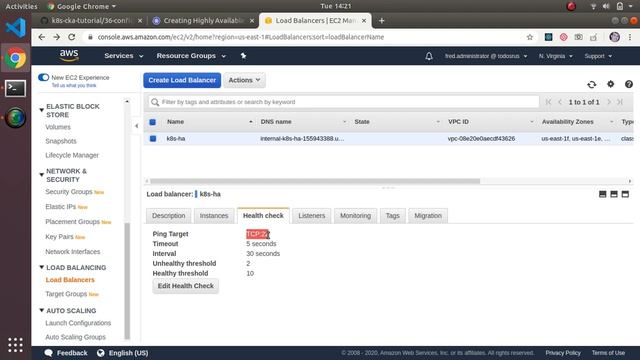Collapse the Network & Security section
Viewport: 640px width, 360px height.
[x=41, y=175]
